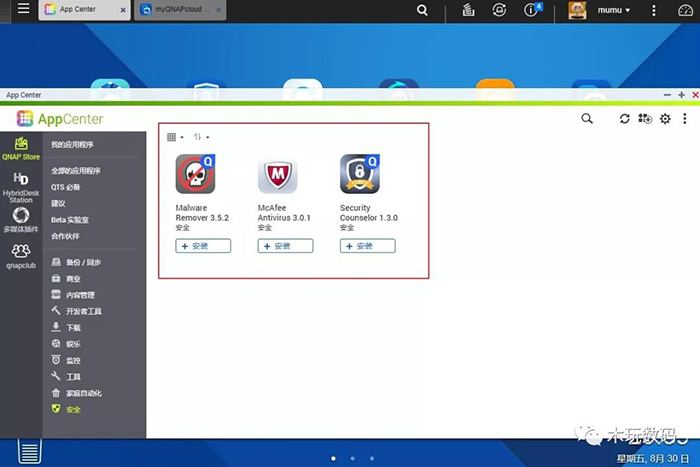Click the mumu user avatar
The width and height of the screenshot is (700, 467).
pos(577,10)
